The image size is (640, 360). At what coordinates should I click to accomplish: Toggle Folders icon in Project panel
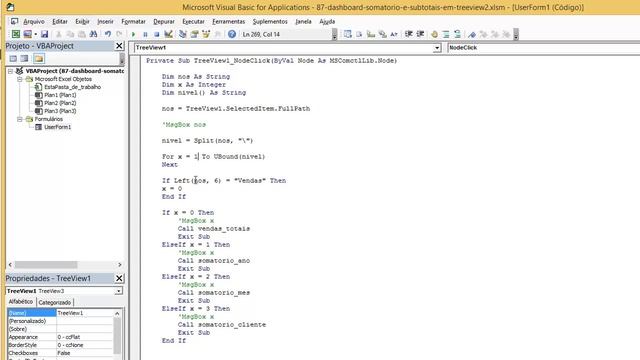[39, 58]
